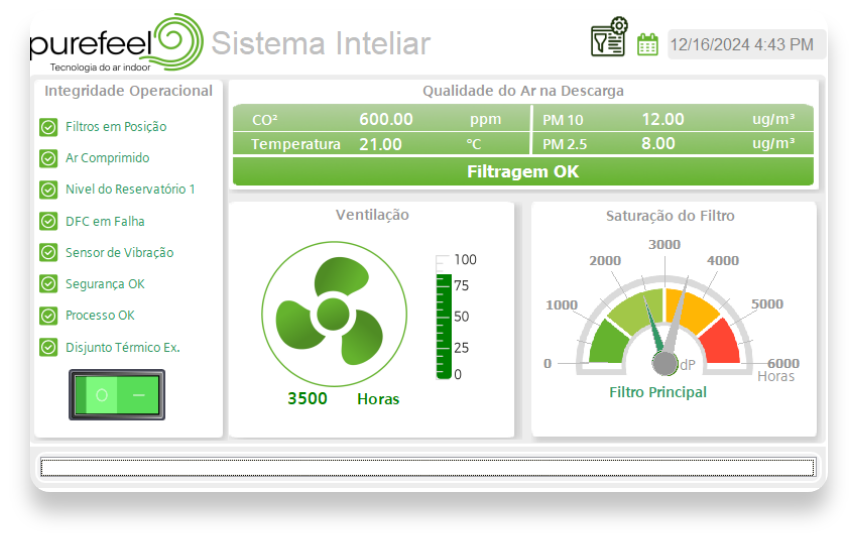Click the filter saturation gauge needle hub
Screen dimensions: 858x542
point(665,362)
